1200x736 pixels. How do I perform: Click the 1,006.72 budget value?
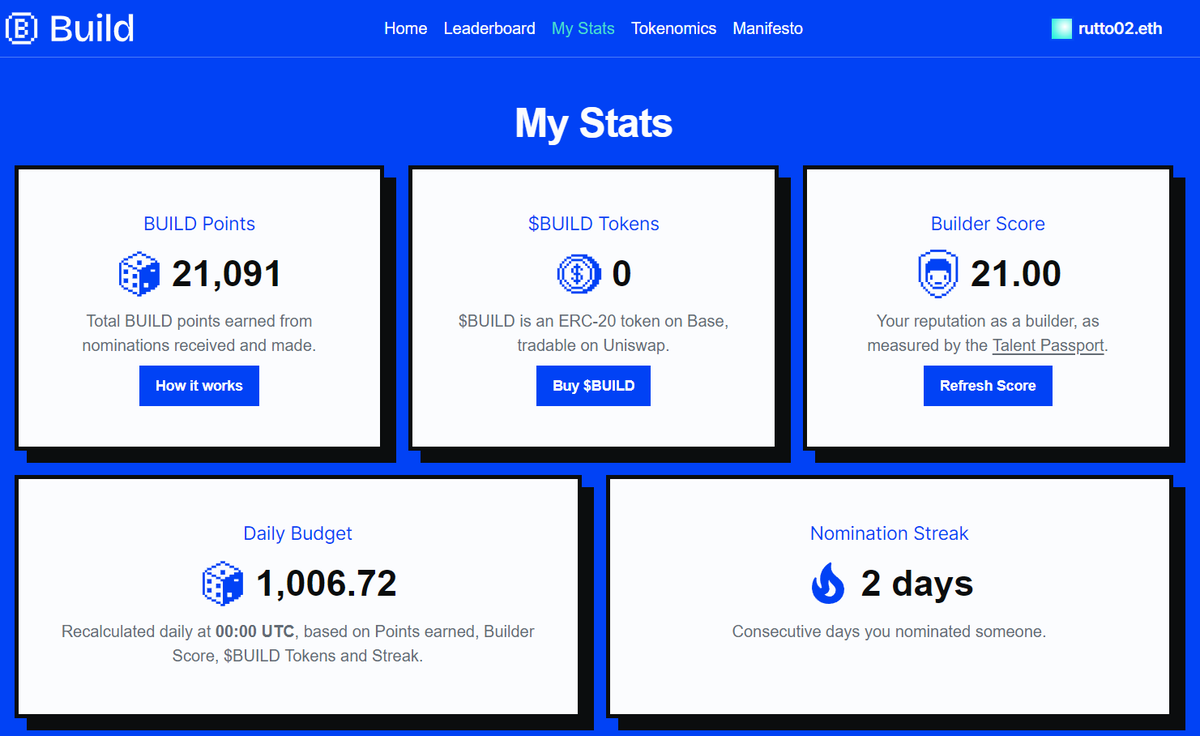pyautogui.click(x=327, y=583)
